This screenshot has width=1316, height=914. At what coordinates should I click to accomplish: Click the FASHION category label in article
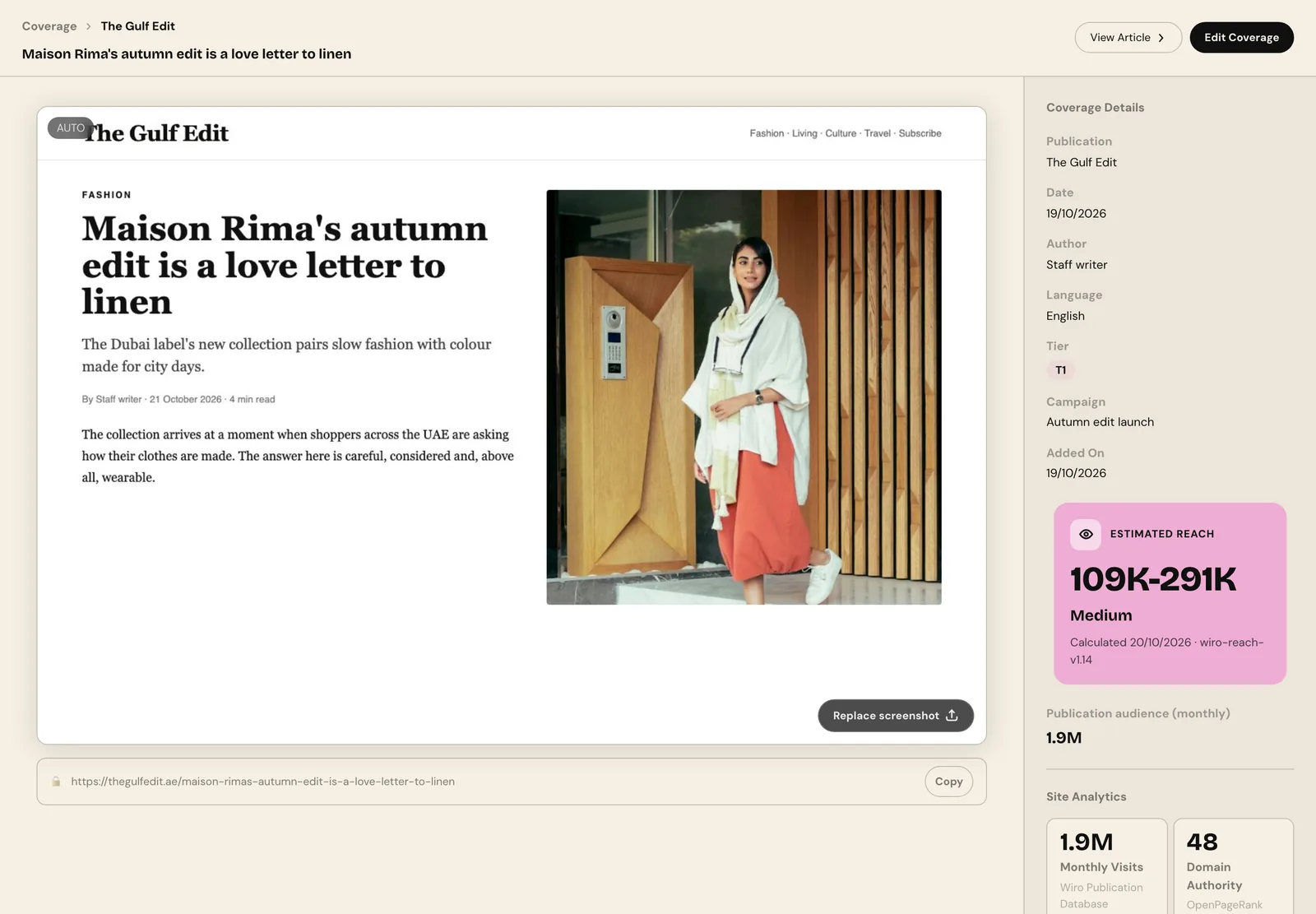(106, 195)
